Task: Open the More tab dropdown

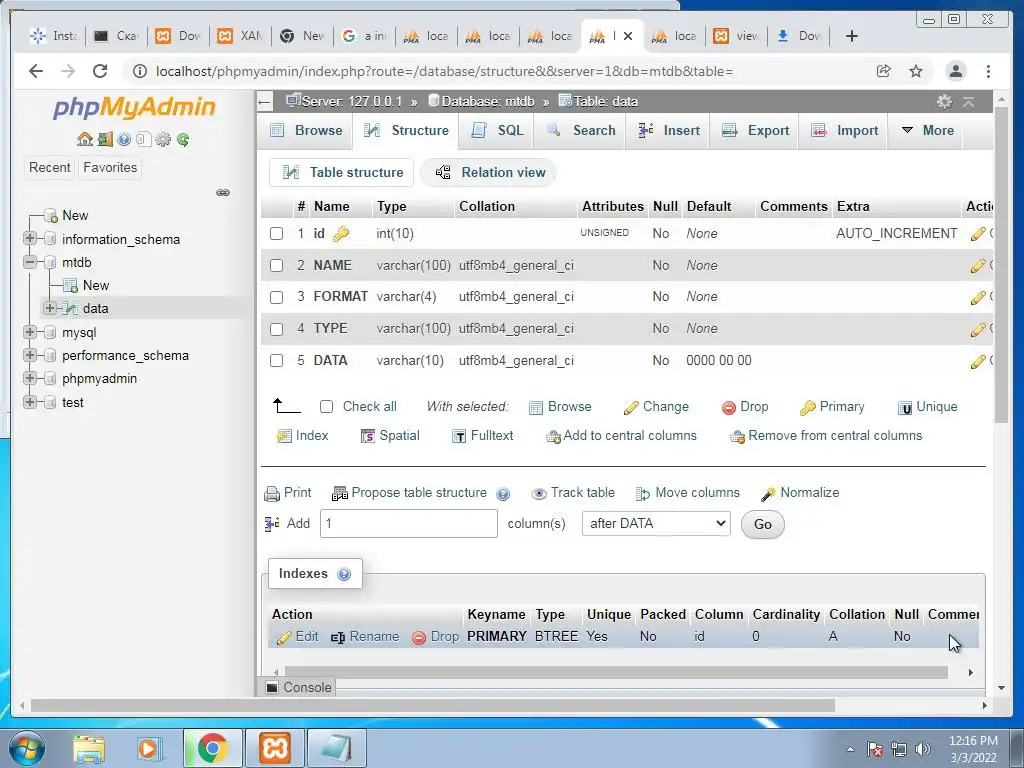Action: point(928,131)
